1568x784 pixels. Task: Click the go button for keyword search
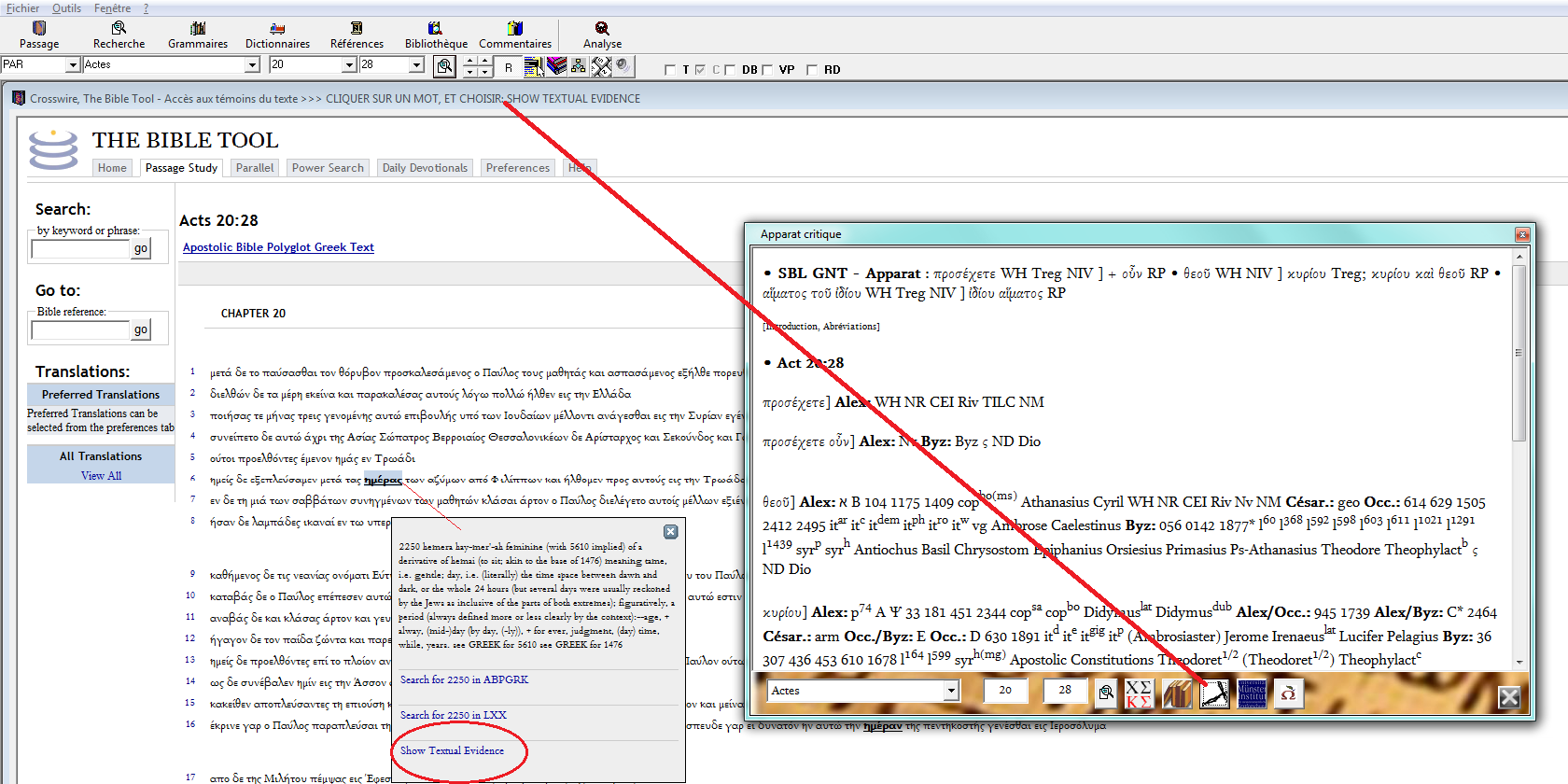[141, 248]
